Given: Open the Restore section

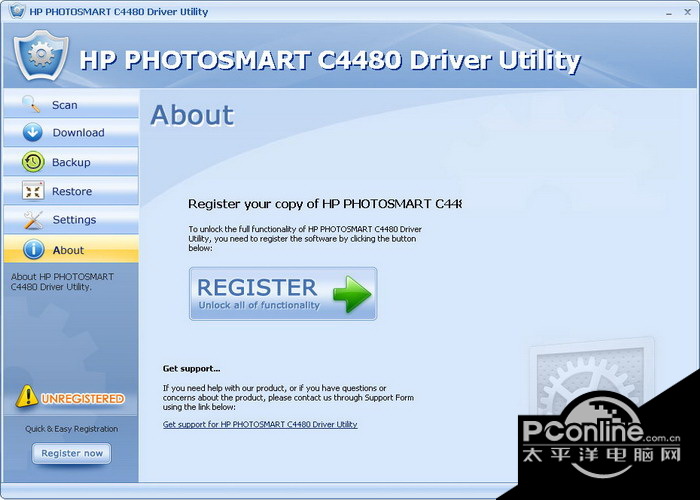Looking at the screenshot, I should (x=71, y=191).
